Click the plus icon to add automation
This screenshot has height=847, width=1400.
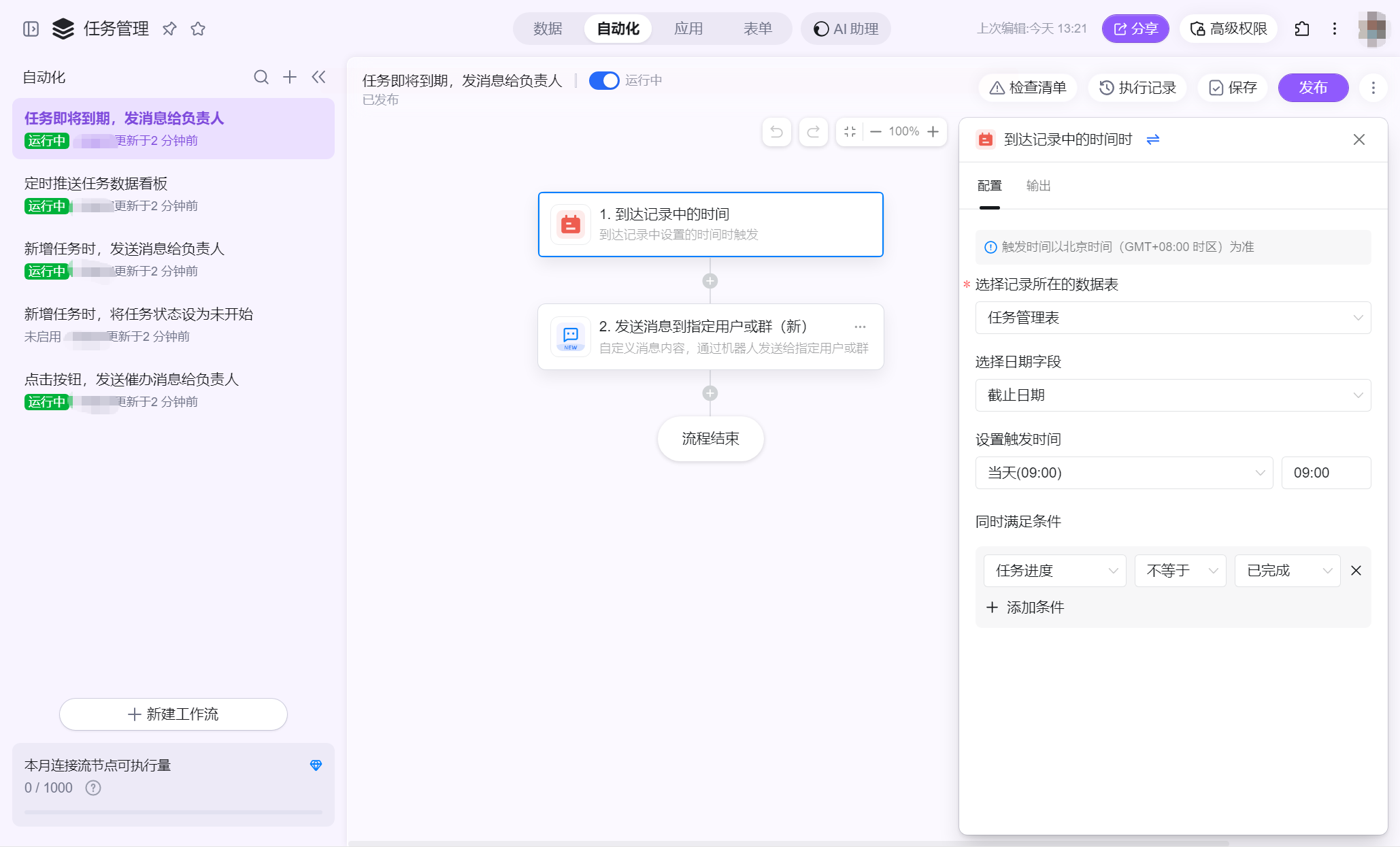coord(290,77)
